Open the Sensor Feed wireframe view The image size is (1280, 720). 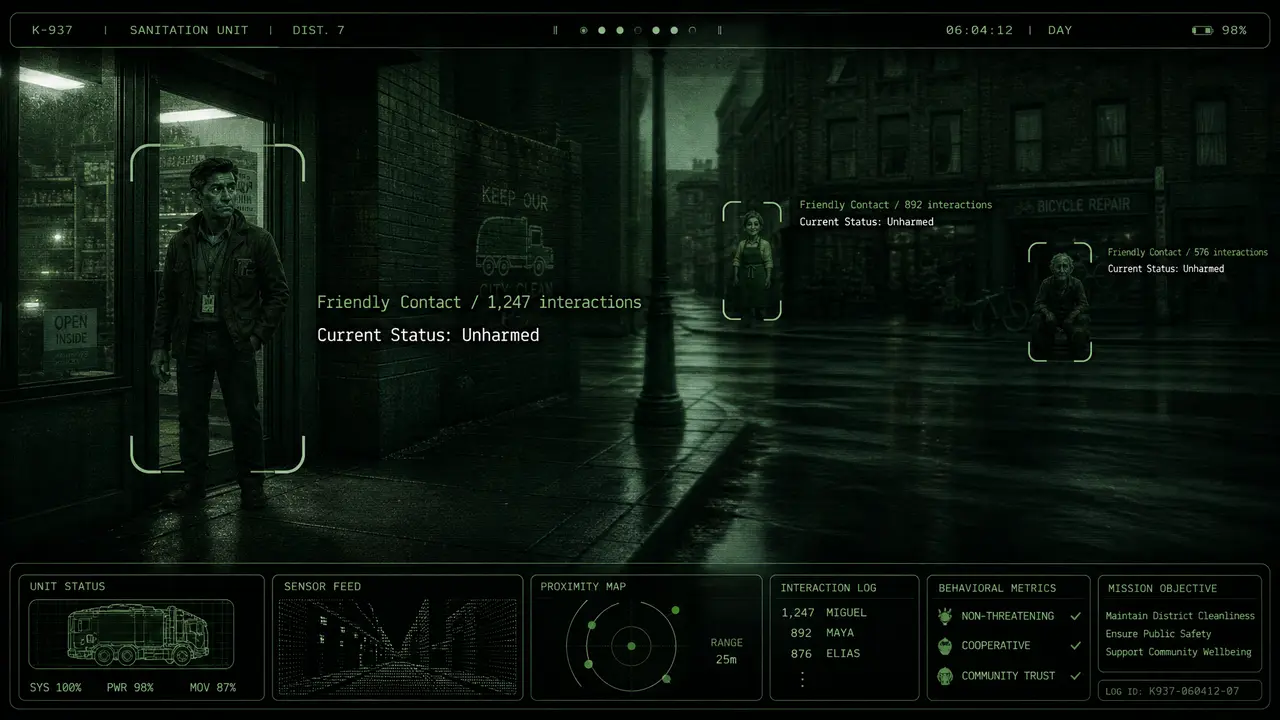[397, 647]
